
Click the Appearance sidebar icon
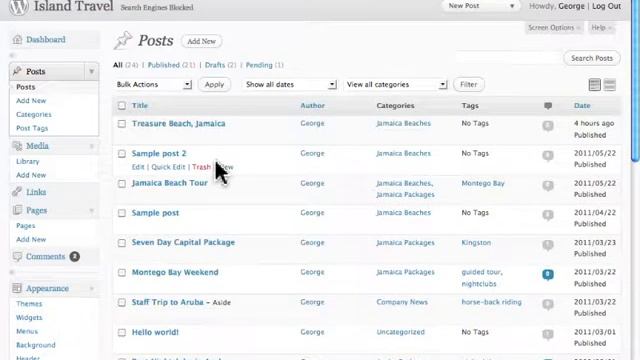(17, 288)
